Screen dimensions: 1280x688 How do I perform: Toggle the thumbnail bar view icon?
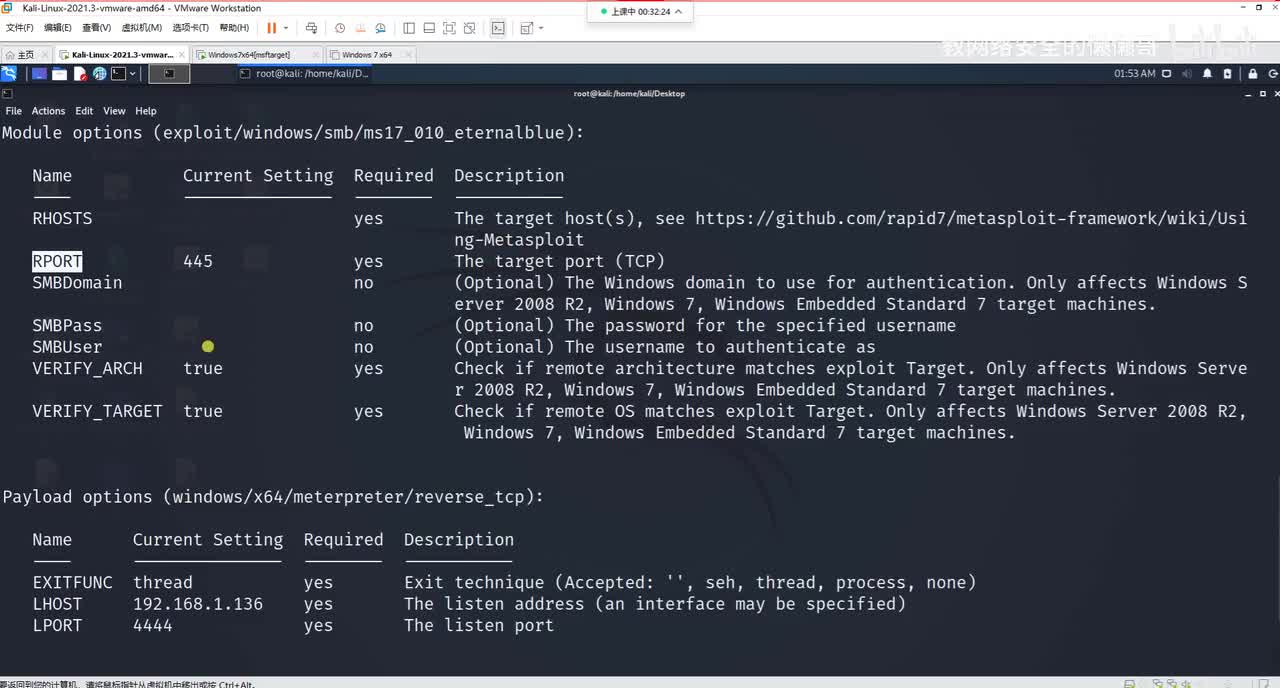click(x=429, y=28)
